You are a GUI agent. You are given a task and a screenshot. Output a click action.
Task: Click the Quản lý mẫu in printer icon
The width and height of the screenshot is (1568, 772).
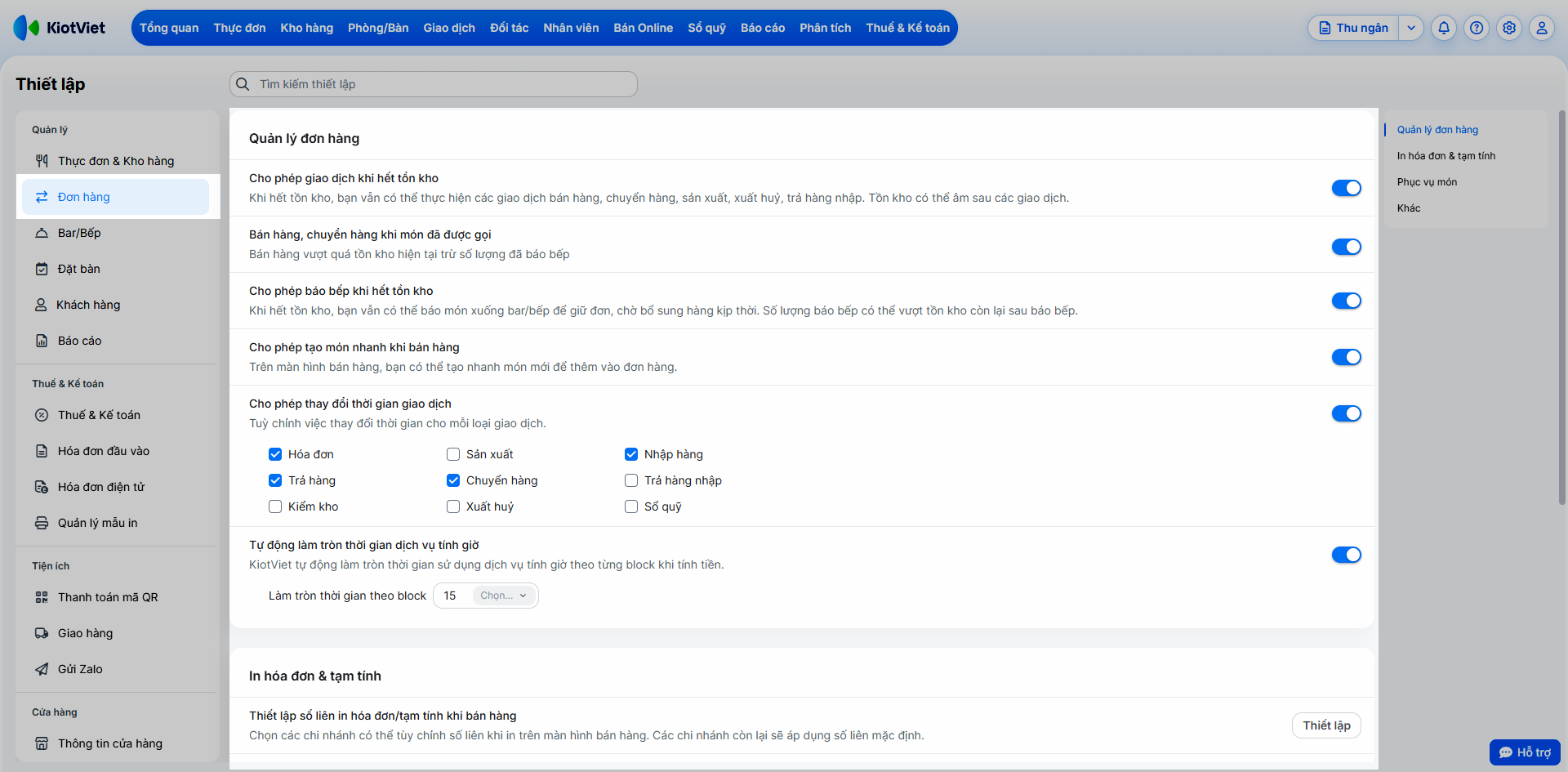(x=42, y=523)
